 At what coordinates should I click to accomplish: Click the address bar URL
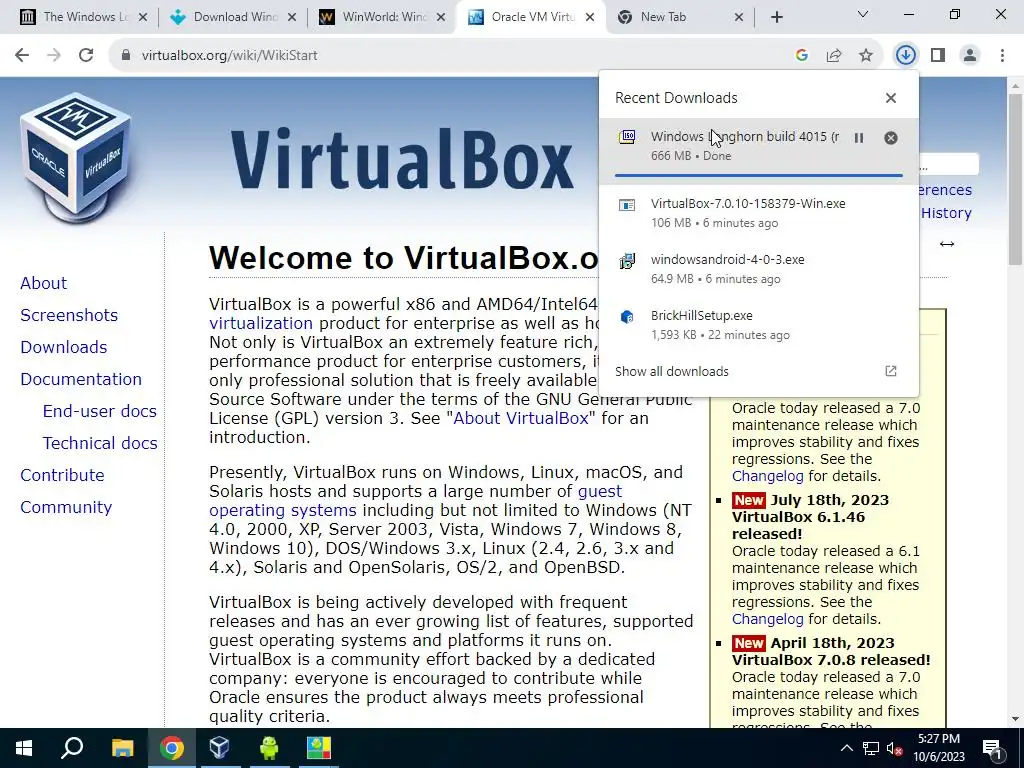point(230,56)
